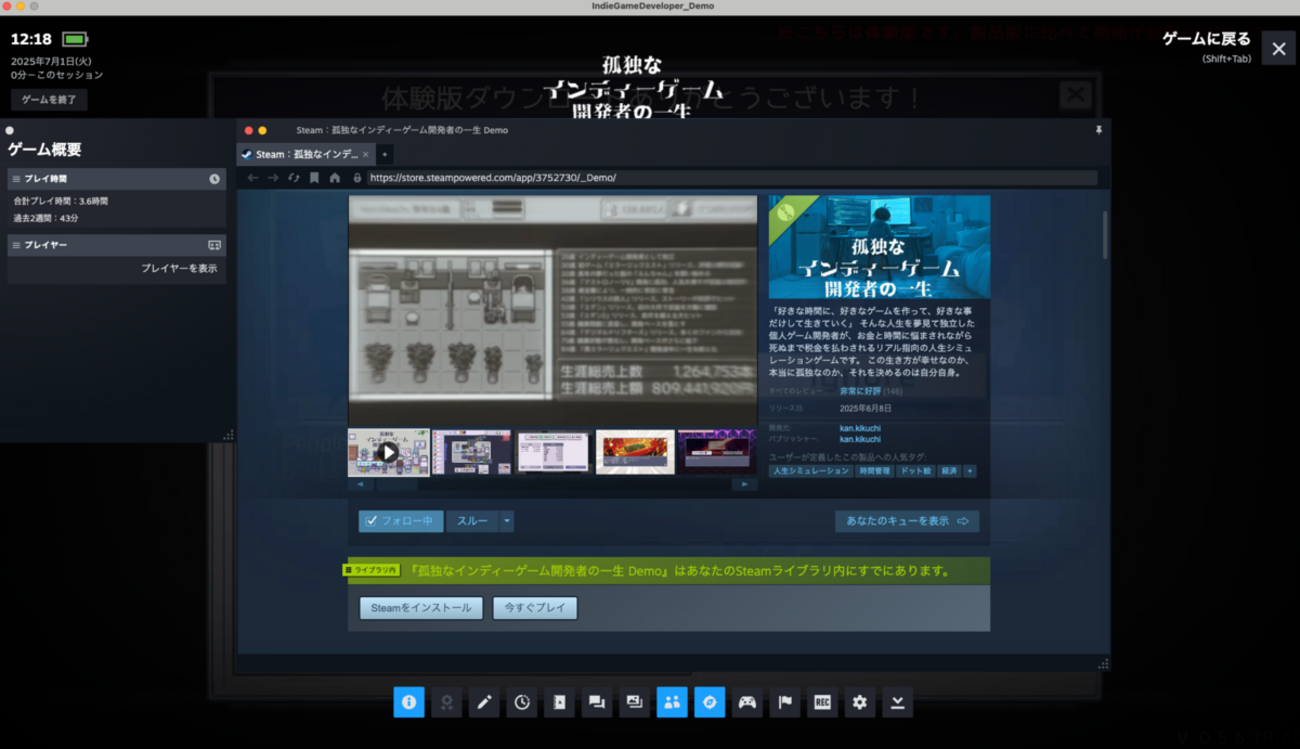This screenshot has width=1300, height=749.
Task: Toggle the web browser compass icon
Action: pos(710,703)
